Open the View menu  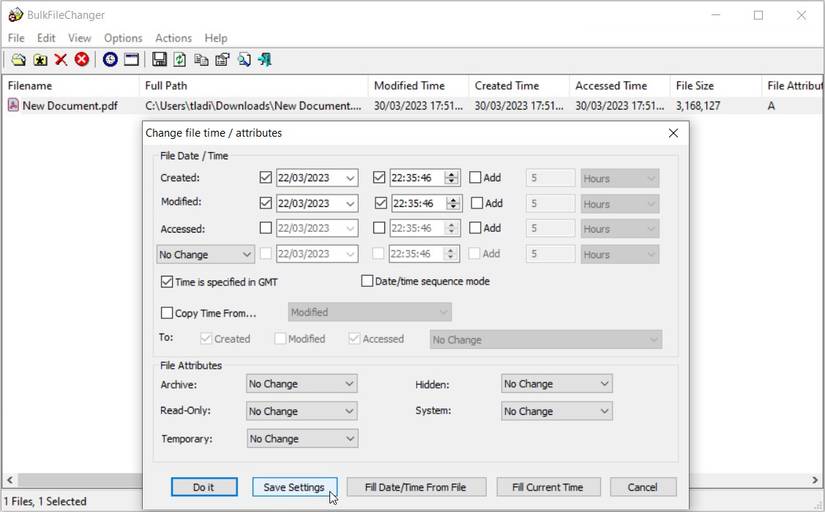(x=79, y=38)
